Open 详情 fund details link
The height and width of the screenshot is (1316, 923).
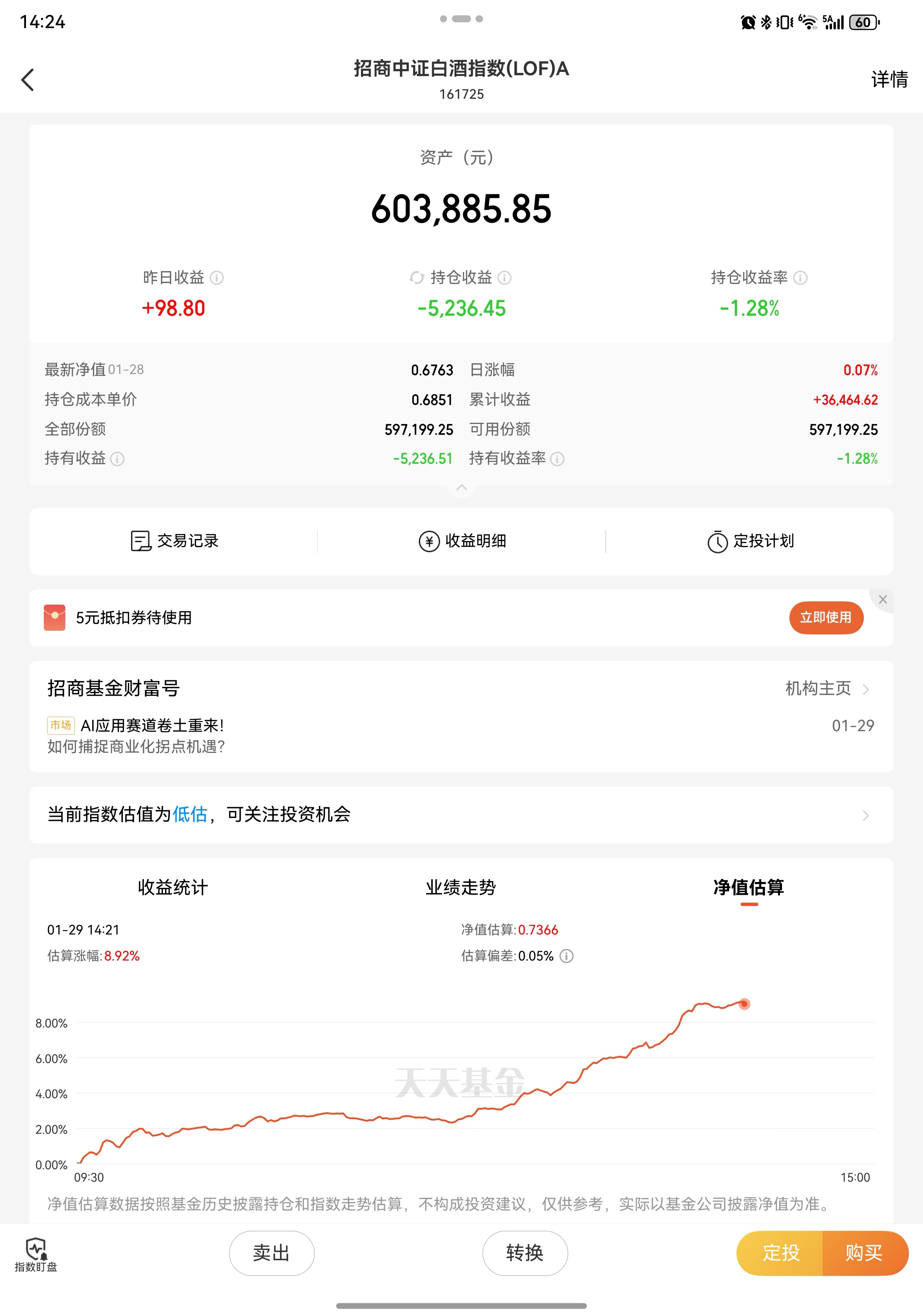[889, 80]
